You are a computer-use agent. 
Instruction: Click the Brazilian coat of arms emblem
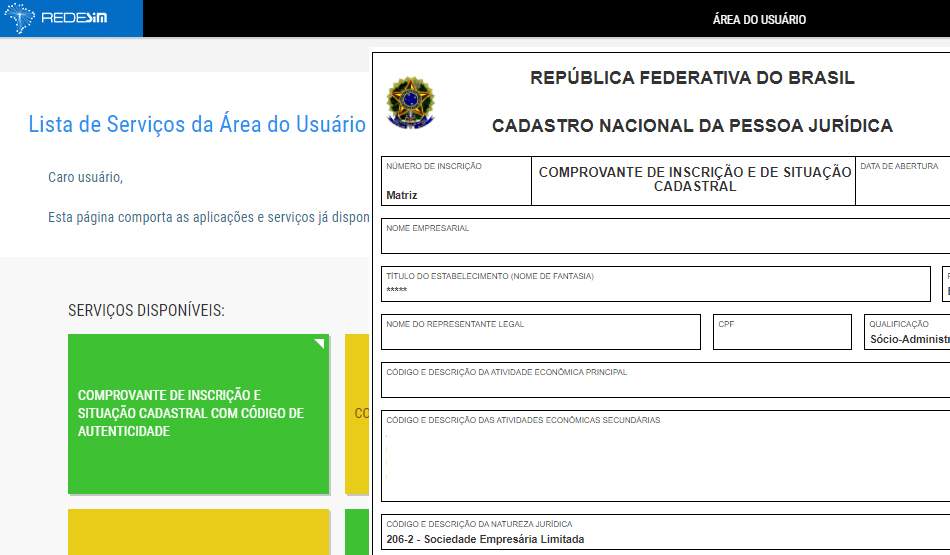coord(410,102)
